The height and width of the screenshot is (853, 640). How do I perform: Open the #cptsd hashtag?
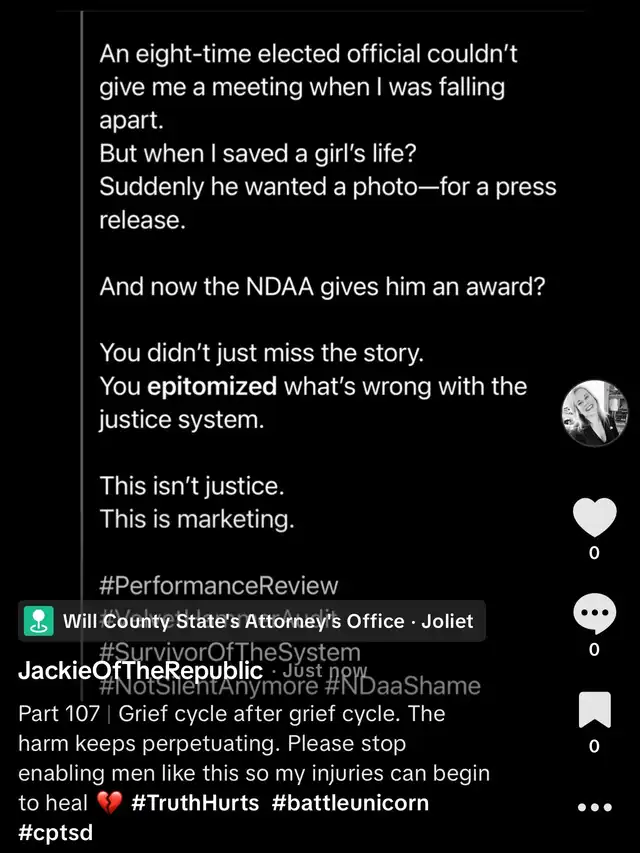(x=55, y=832)
